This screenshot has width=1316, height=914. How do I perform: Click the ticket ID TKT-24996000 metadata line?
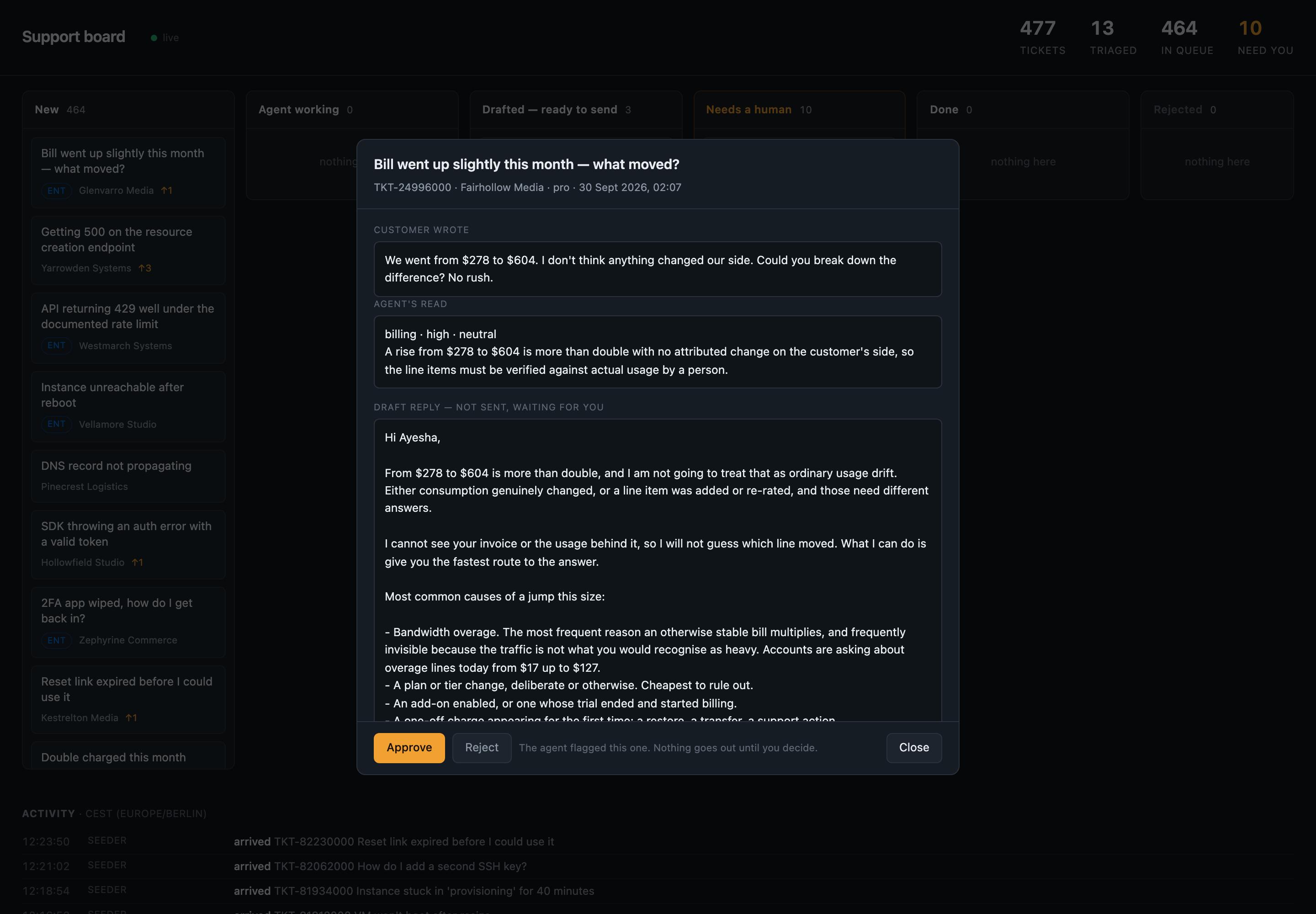(527, 187)
